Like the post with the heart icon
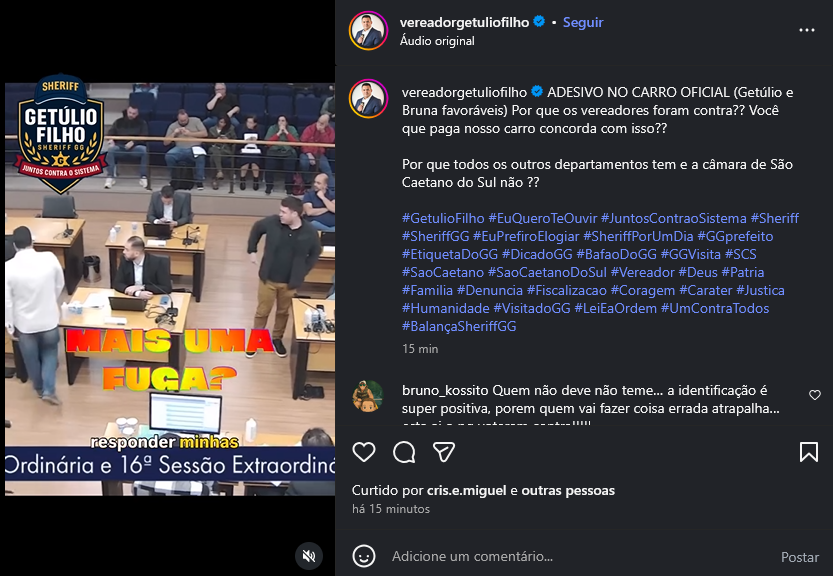Screen dimensions: 833x576 tap(364, 452)
